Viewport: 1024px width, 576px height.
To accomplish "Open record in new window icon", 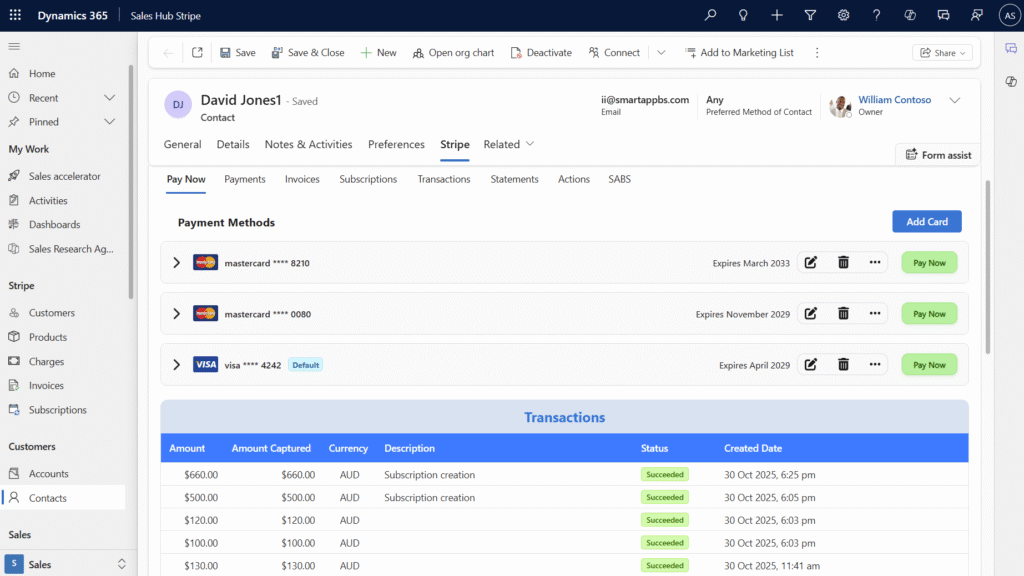I will (197, 53).
